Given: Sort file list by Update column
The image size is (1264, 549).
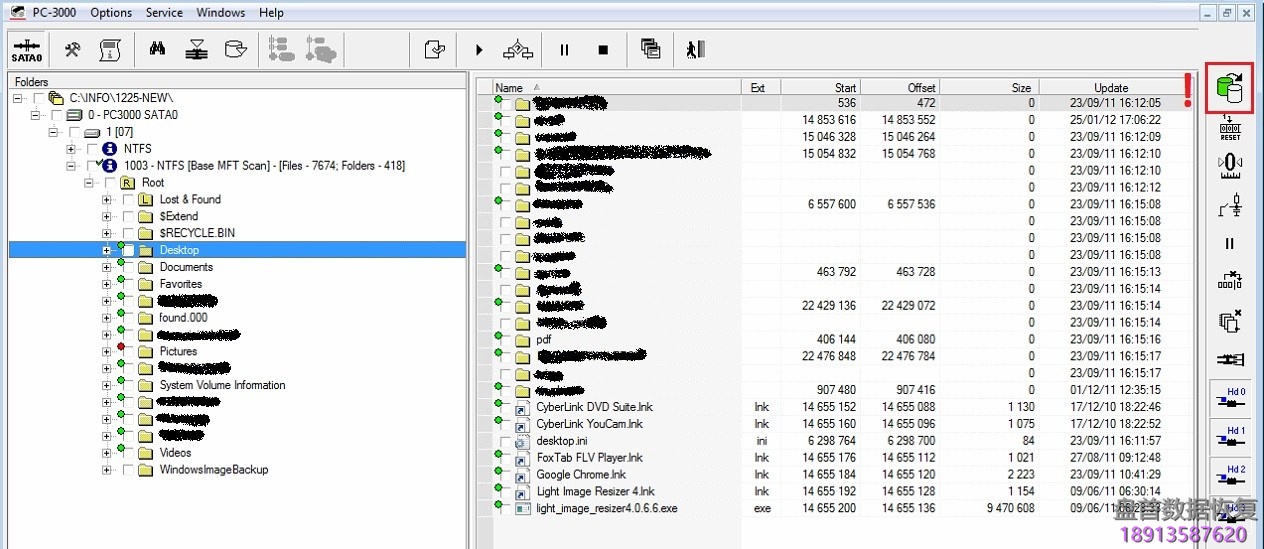Looking at the screenshot, I should pyautogui.click(x=1111, y=87).
